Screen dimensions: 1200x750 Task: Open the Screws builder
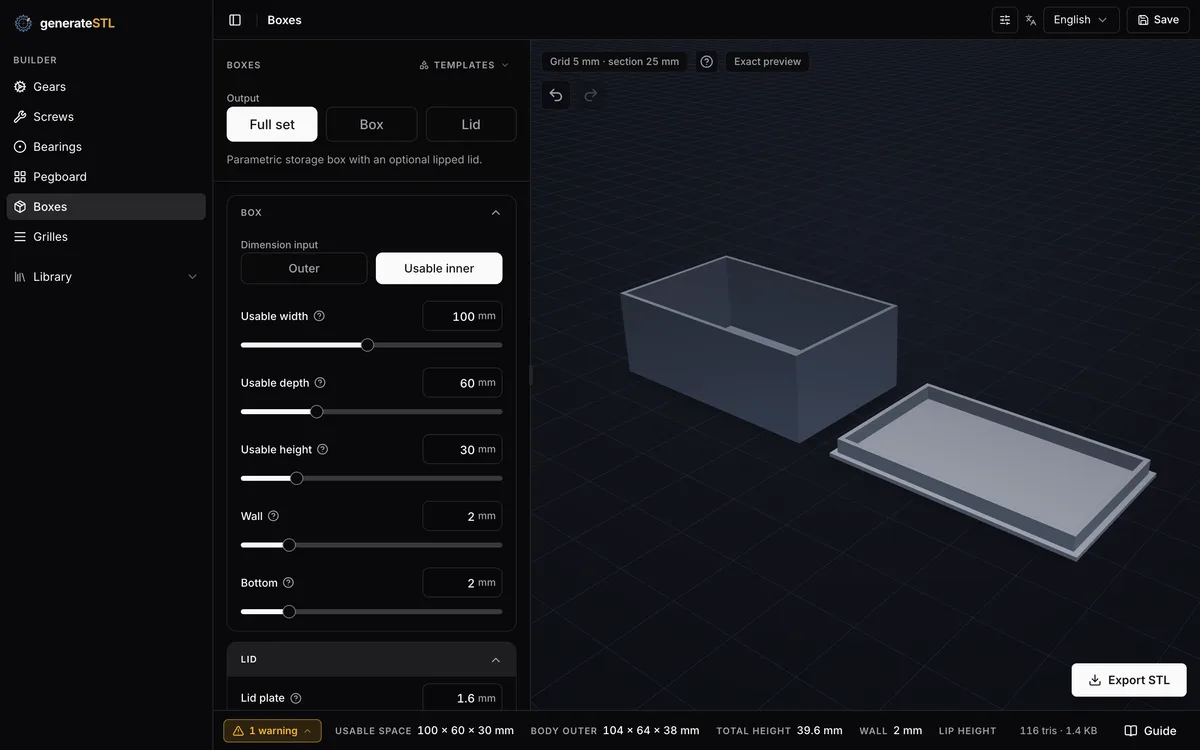(106, 117)
